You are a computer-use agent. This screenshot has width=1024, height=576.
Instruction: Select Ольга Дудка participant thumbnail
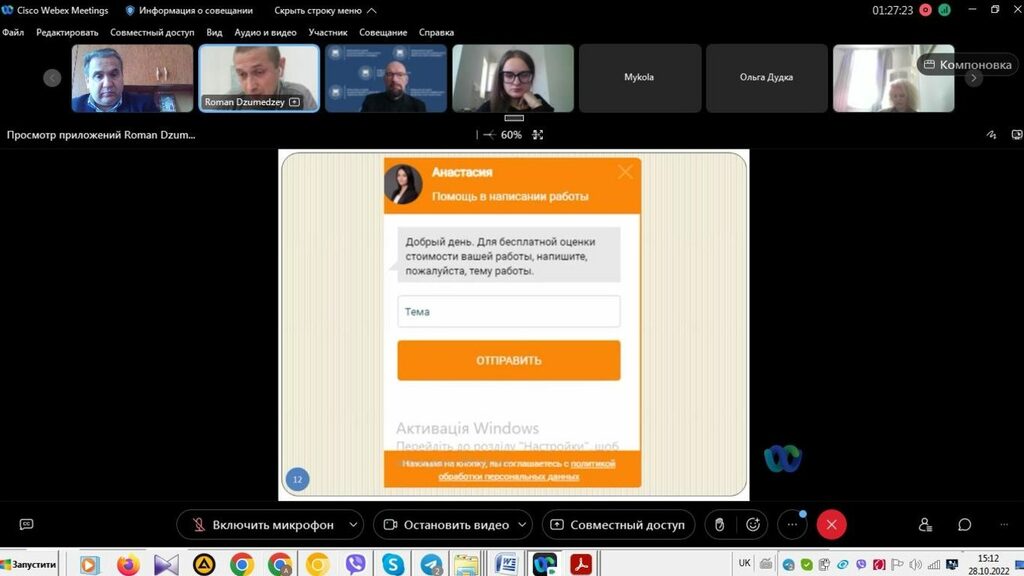click(766, 77)
